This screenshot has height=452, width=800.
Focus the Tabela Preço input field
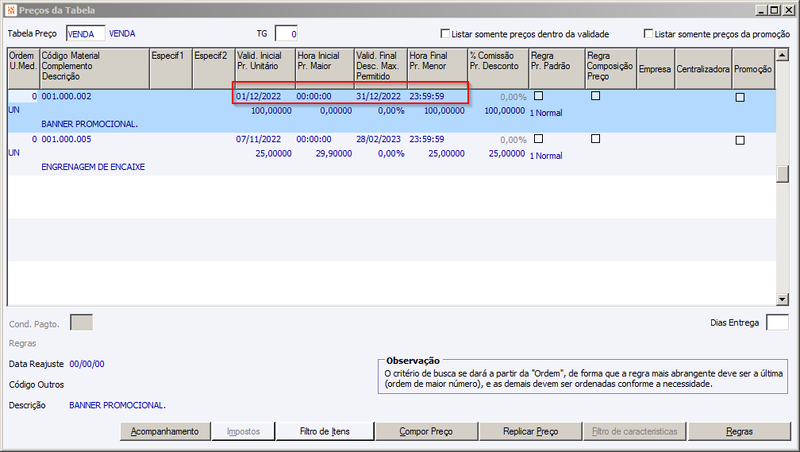click(x=85, y=34)
